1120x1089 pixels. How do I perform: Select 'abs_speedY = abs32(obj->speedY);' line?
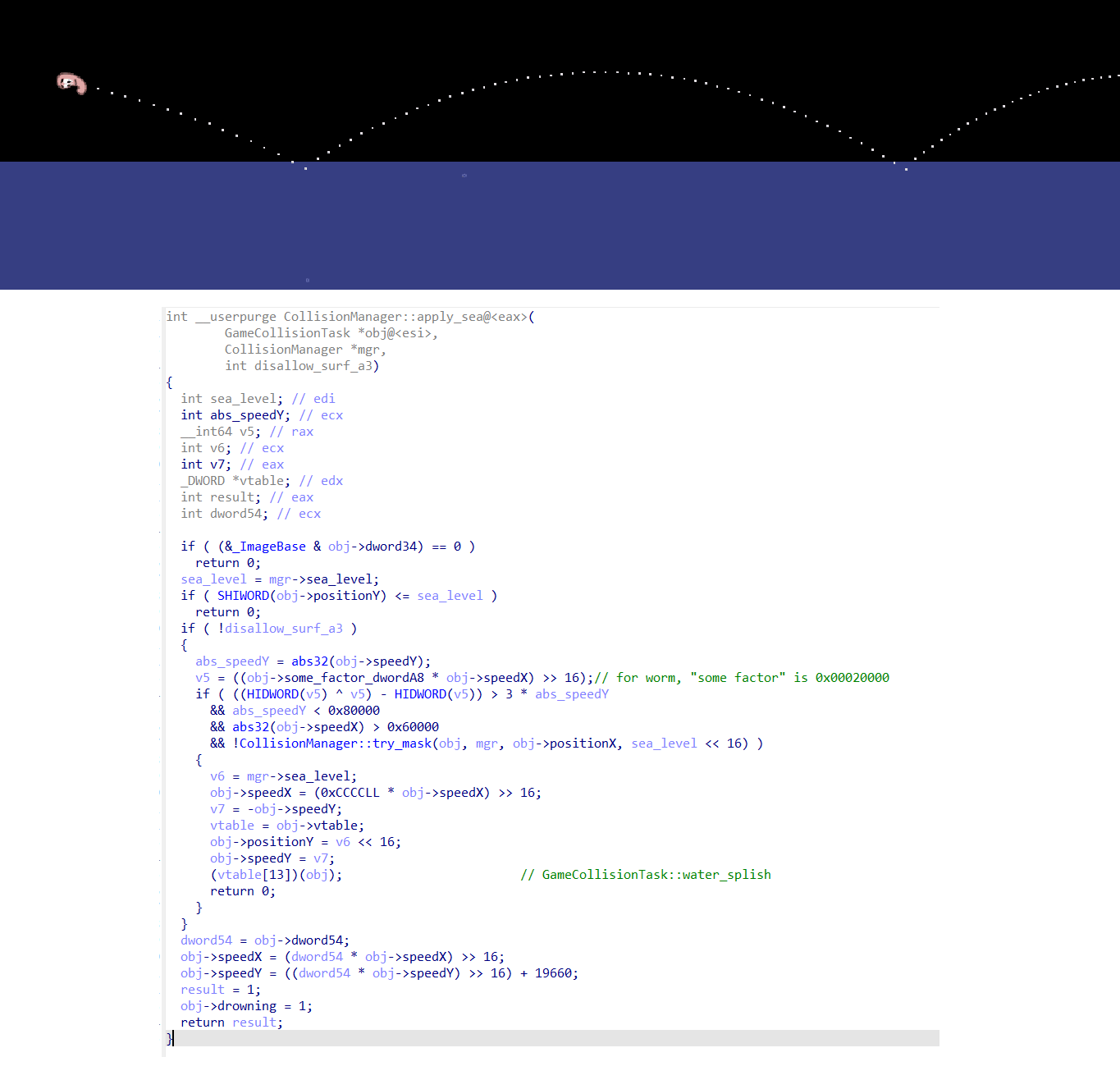[x=313, y=661]
